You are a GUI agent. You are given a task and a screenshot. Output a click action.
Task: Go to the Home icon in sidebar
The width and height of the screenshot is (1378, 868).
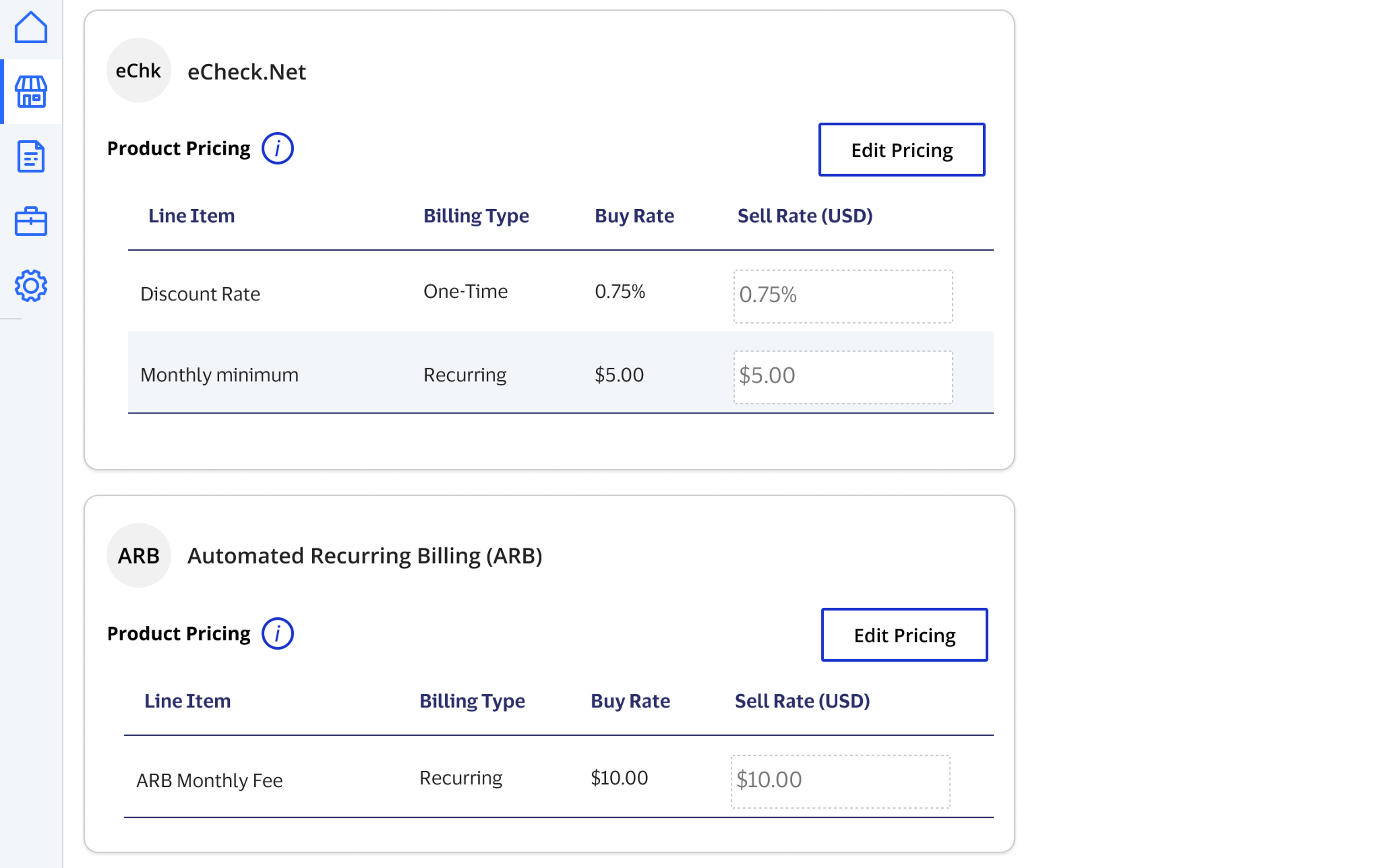(x=31, y=27)
